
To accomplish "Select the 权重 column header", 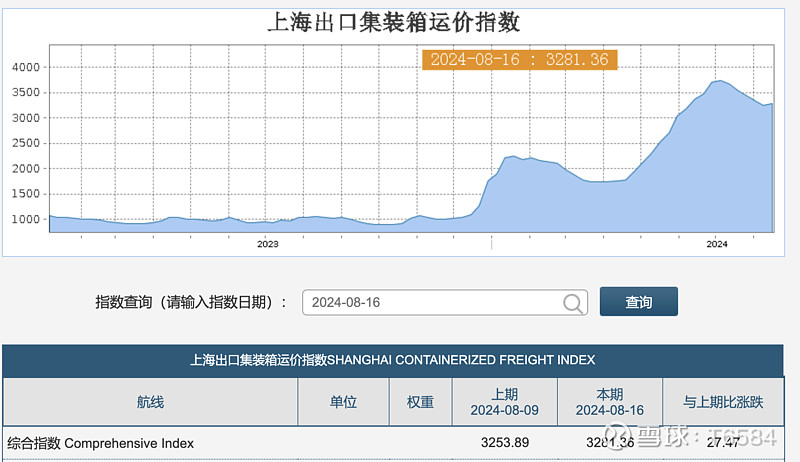I will (420, 402).
